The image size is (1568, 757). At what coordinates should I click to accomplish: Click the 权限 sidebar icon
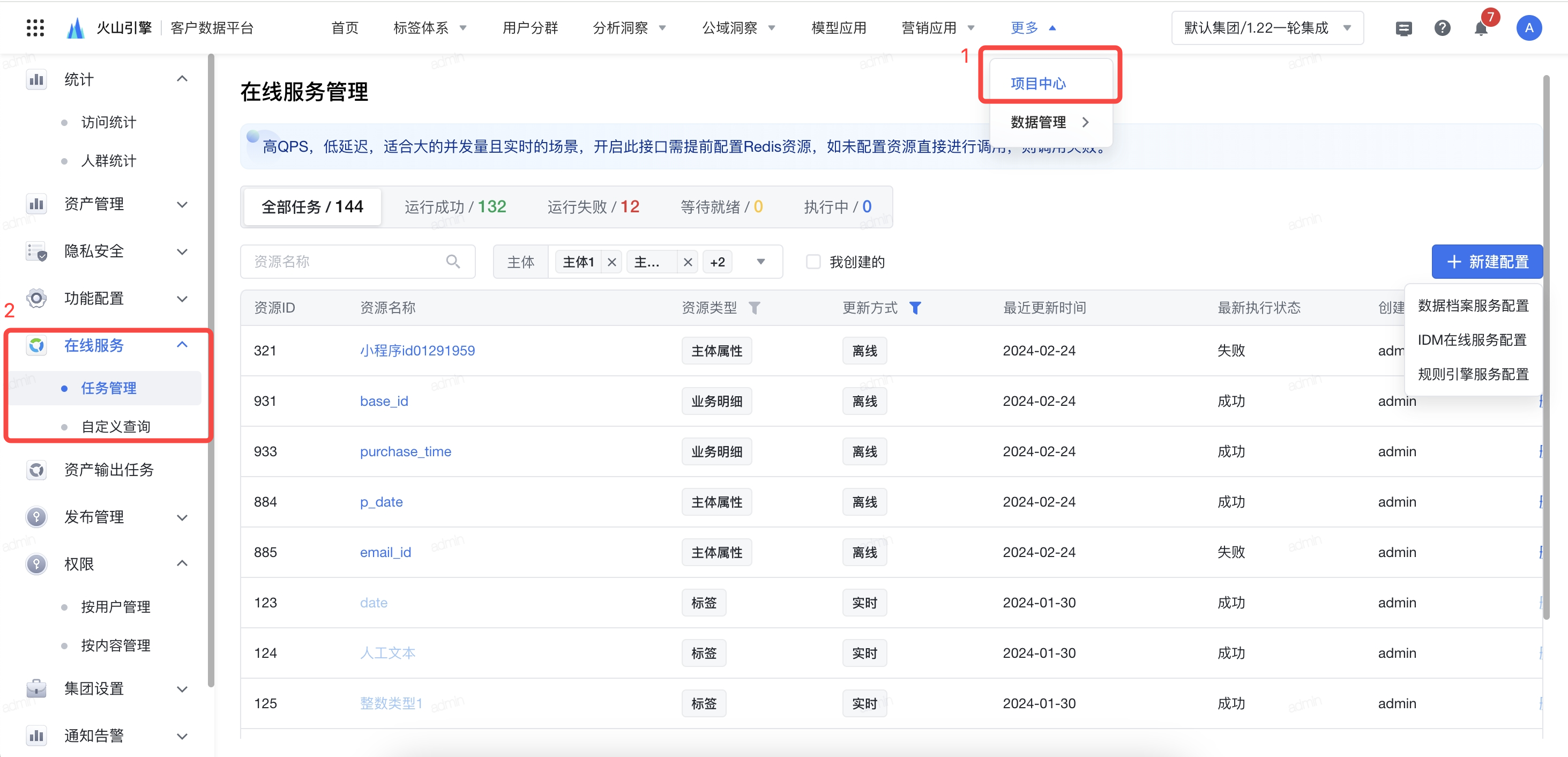36,564
